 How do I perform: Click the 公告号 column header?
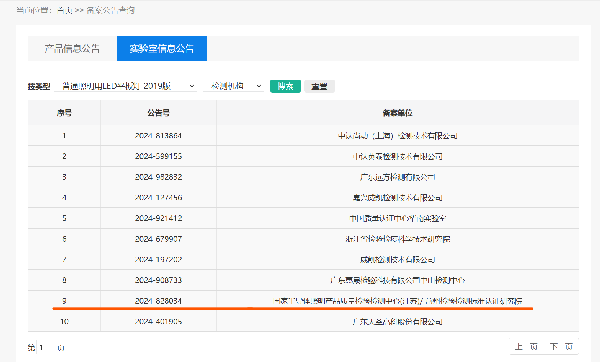(158, 113)
